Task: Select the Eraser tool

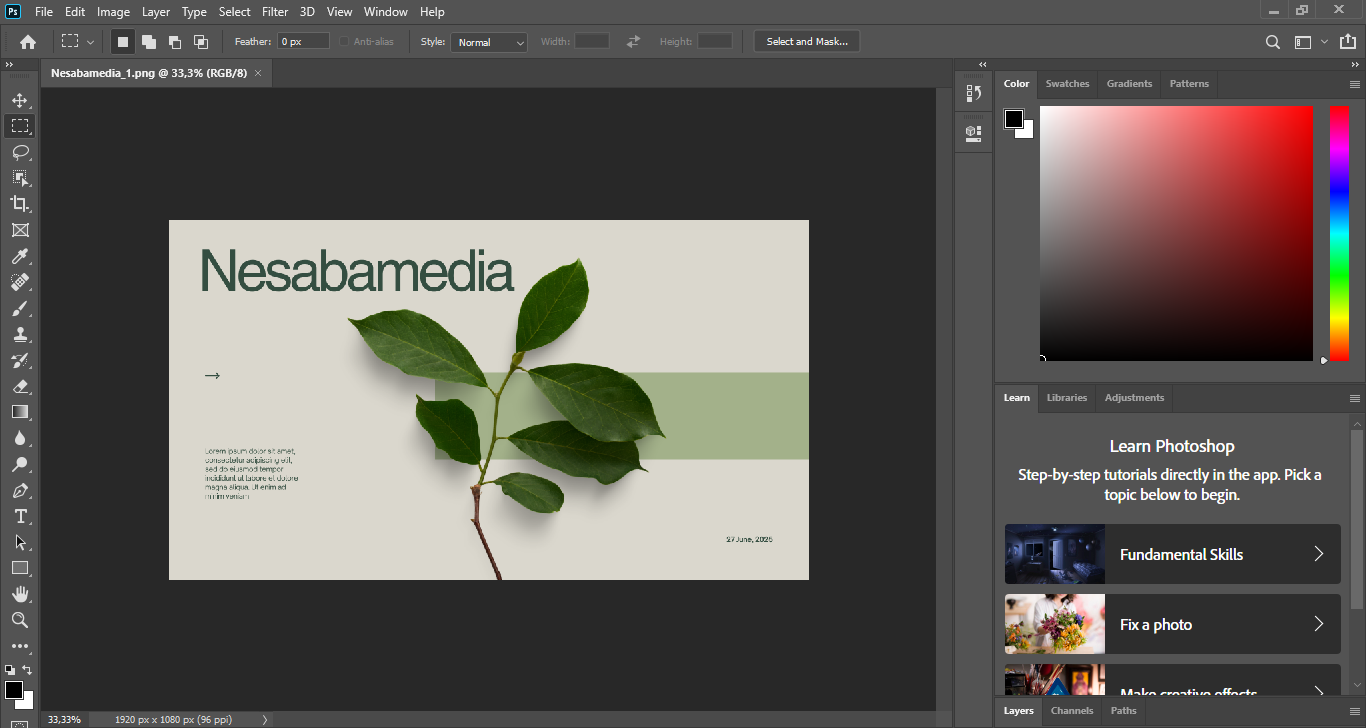Action: [20, 386]
